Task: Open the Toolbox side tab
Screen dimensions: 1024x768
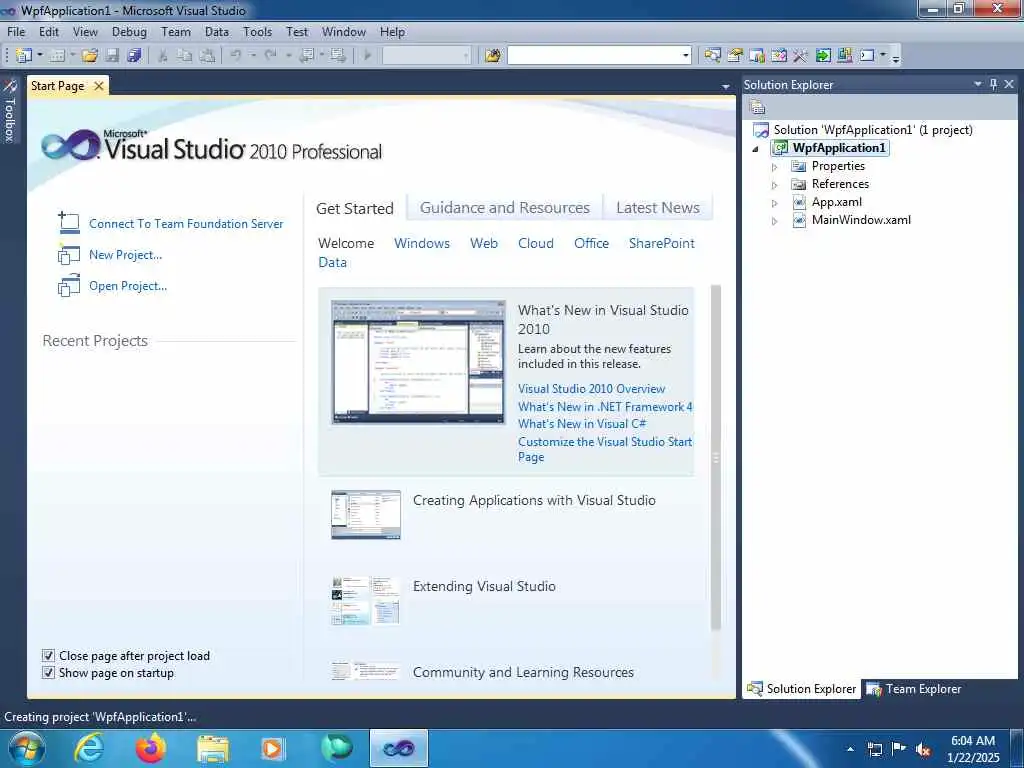Action: [9, 110]
